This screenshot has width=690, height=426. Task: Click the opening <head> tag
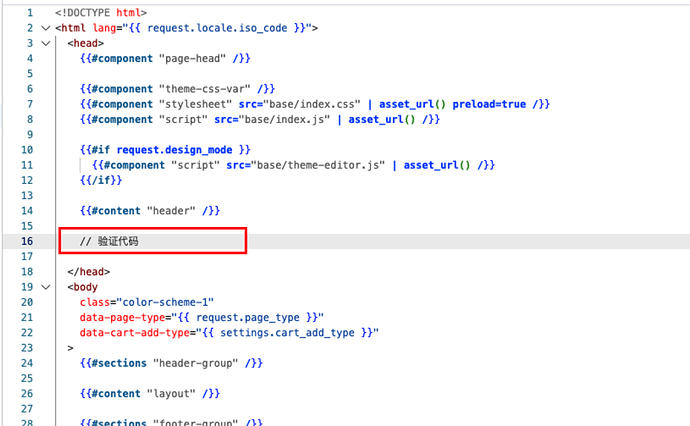85,43
